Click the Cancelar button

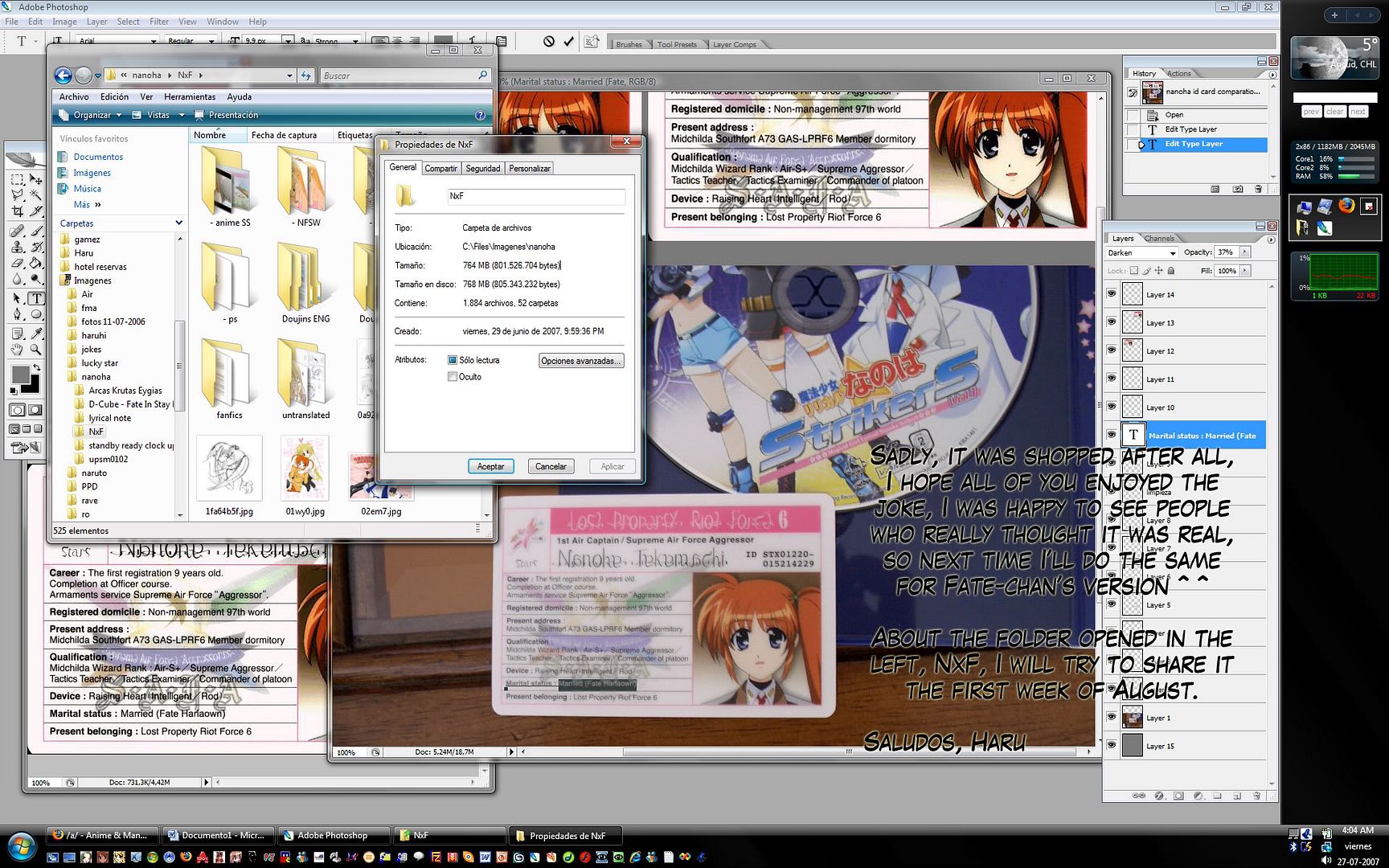pyautogui.click(x=551, y=466)
